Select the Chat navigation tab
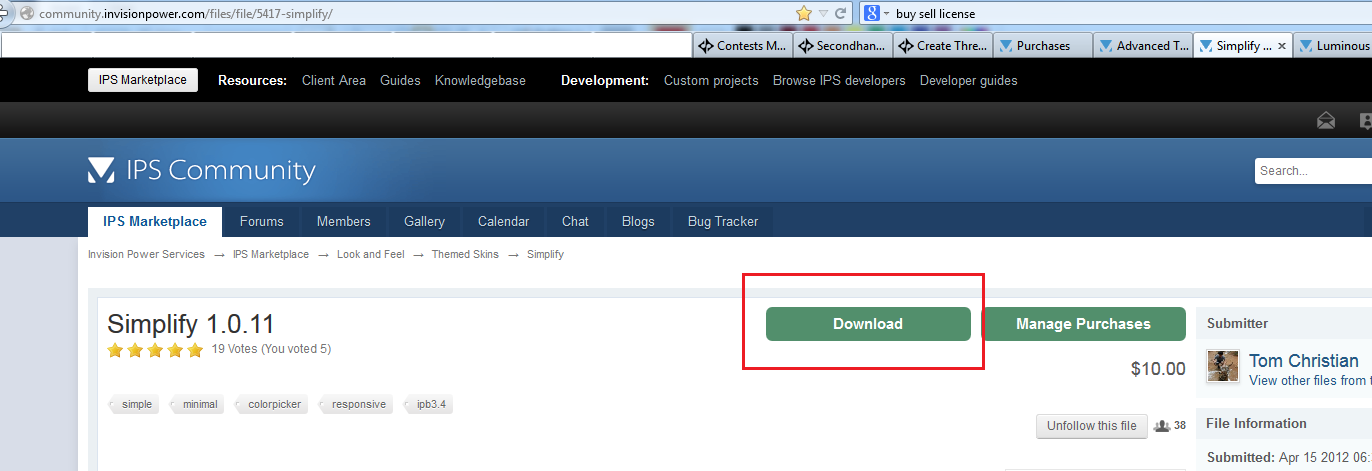The width and height of the screenshot is (1372, 471). click(x=575, y=222)
